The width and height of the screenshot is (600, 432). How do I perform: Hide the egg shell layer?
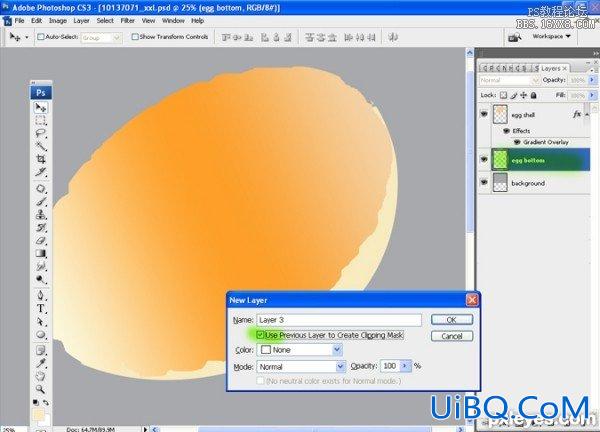484,114
